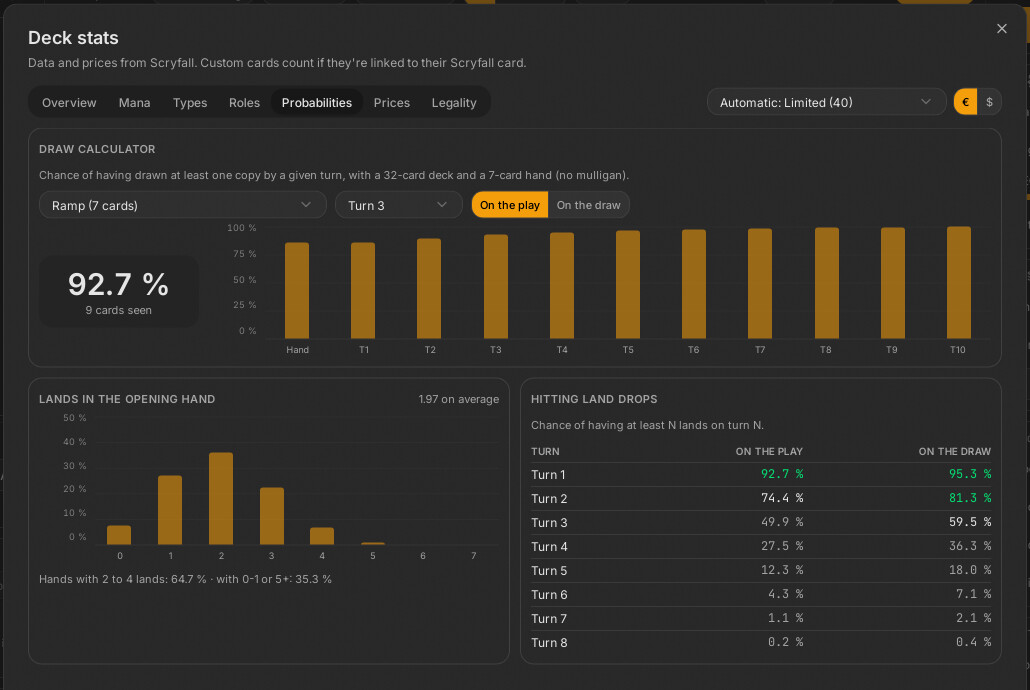Click the 59.5 % value for Turn 3
The height and width of the screenshot is (690, 1030).
(x=970, y=522)
